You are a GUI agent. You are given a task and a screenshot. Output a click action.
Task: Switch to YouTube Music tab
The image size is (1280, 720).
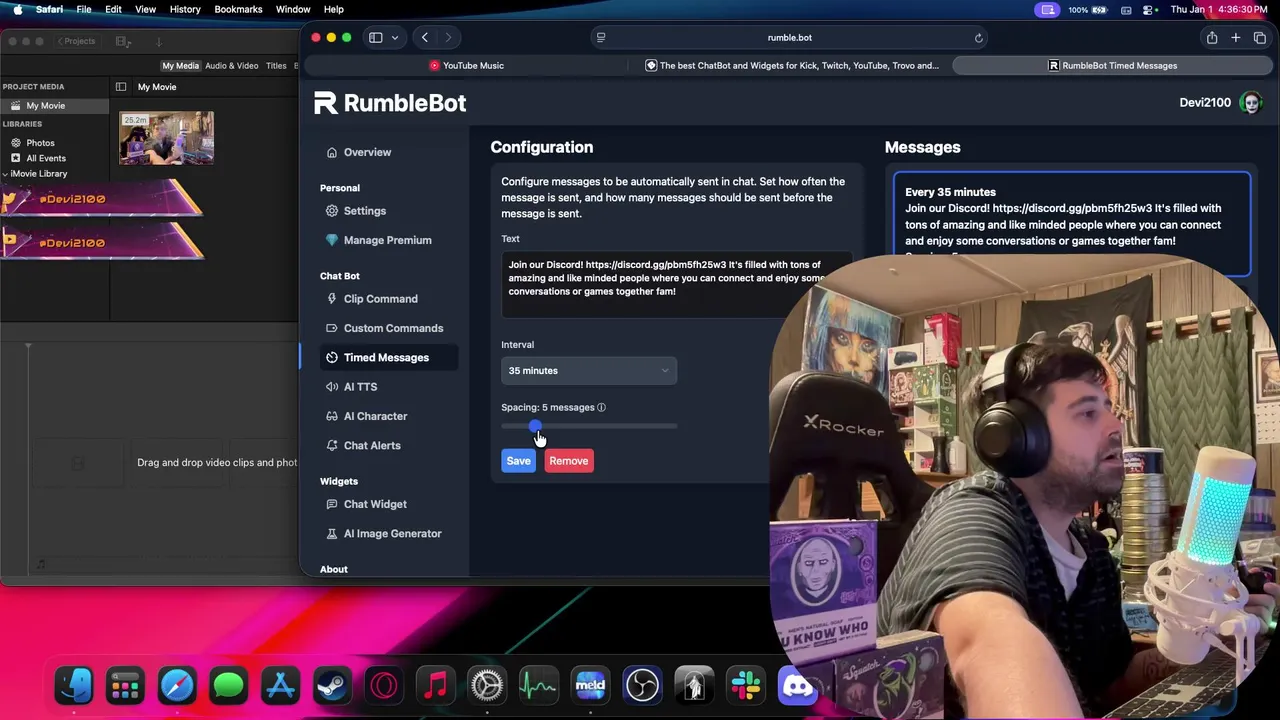pyautogui.click(x=466, y=66)
